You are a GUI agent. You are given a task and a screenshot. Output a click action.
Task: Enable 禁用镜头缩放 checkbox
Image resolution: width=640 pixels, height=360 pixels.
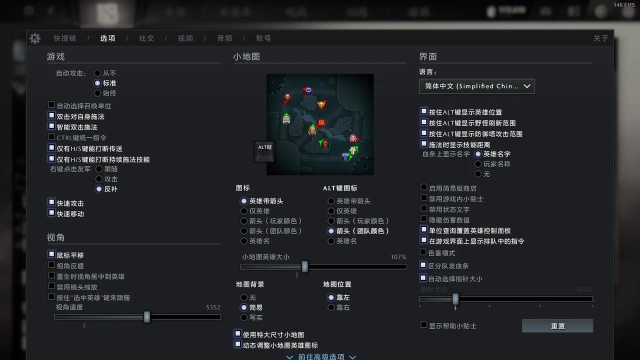pyautogui.click(x=51, y=287)
